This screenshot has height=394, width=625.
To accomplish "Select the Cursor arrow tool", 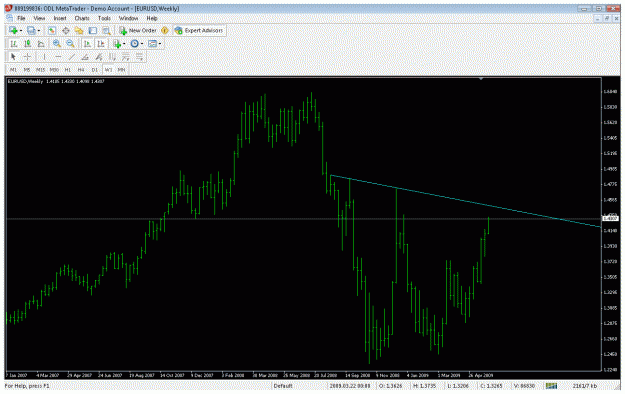I will 13,57.
